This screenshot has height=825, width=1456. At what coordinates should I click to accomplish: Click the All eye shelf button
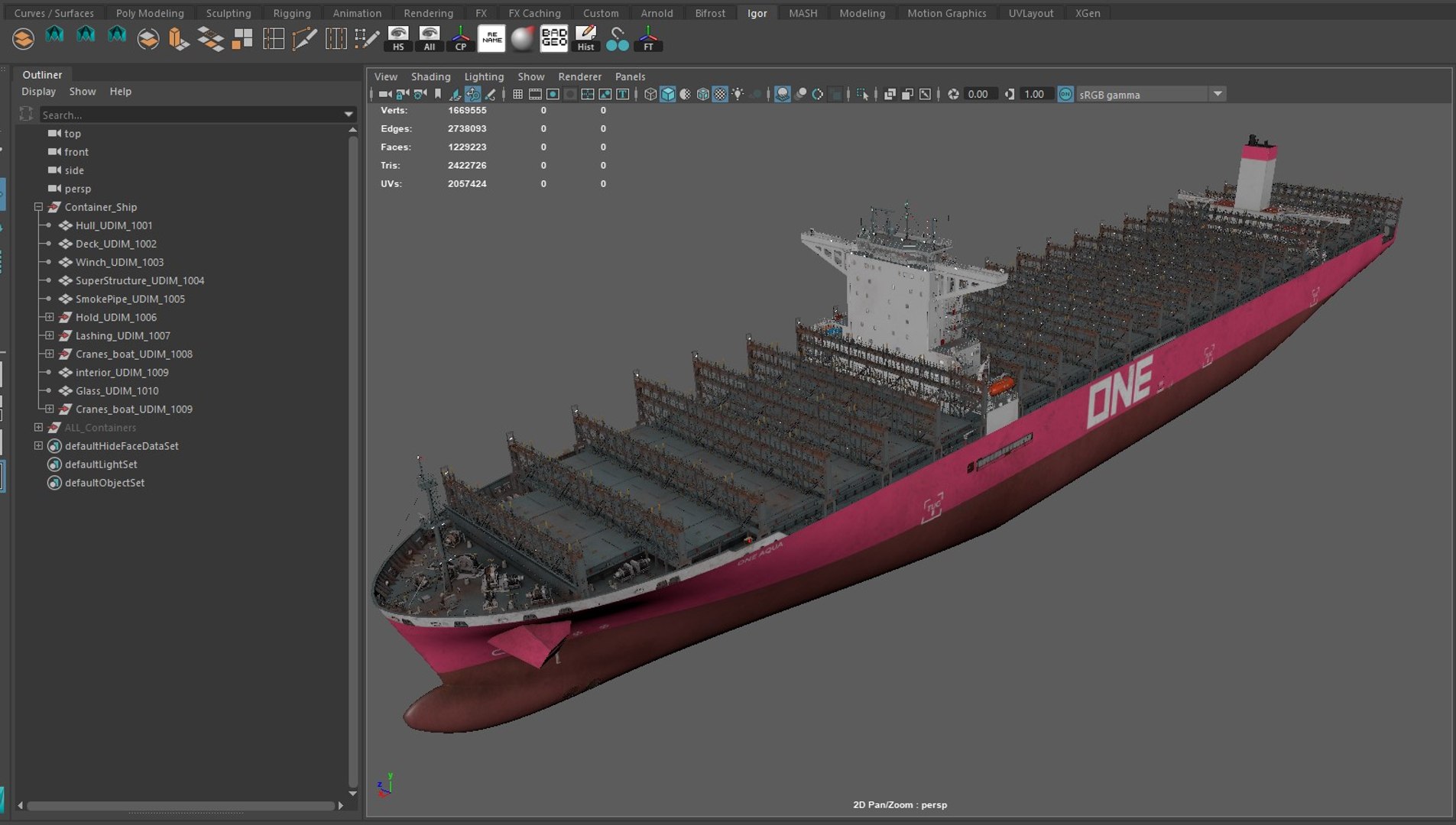click(430, 38)
